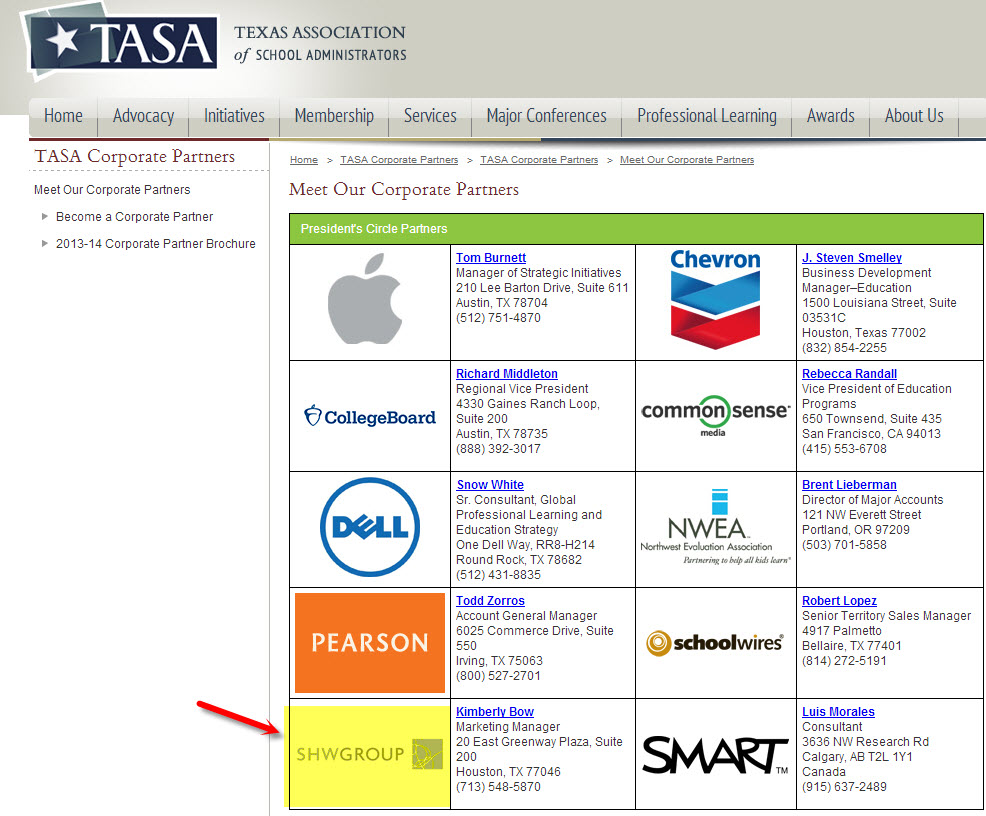Click the 'Marketing Manager' title text
986x816 pixels.
tap(508, 727)
